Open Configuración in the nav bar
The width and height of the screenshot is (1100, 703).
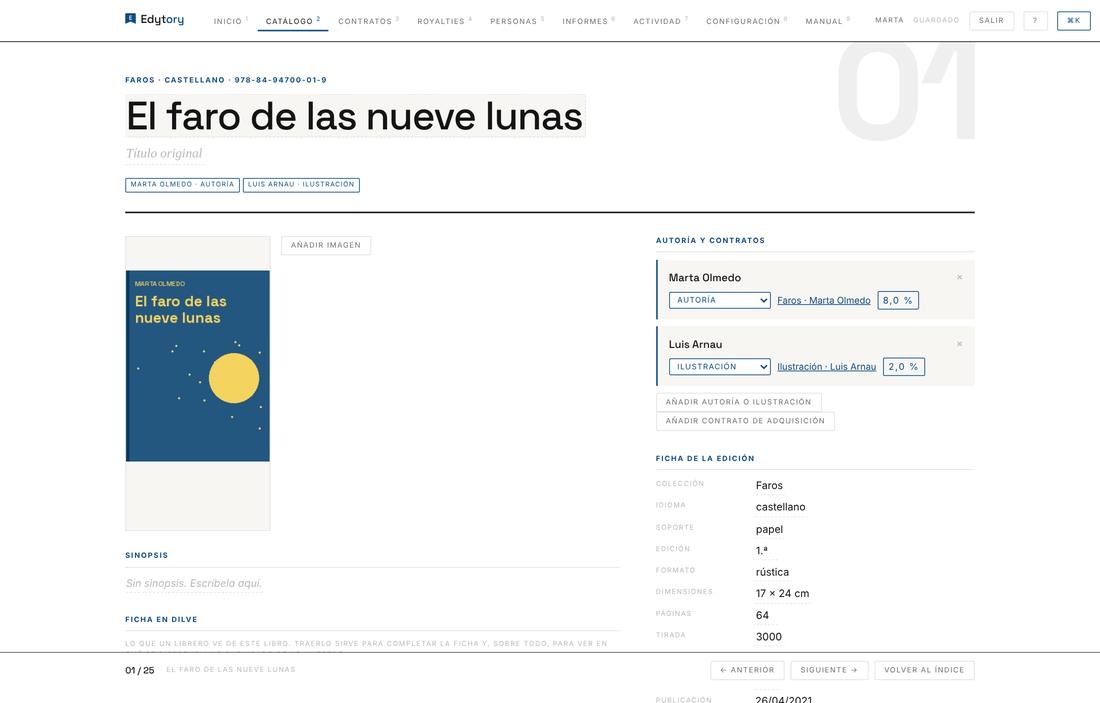coord(744,21)
